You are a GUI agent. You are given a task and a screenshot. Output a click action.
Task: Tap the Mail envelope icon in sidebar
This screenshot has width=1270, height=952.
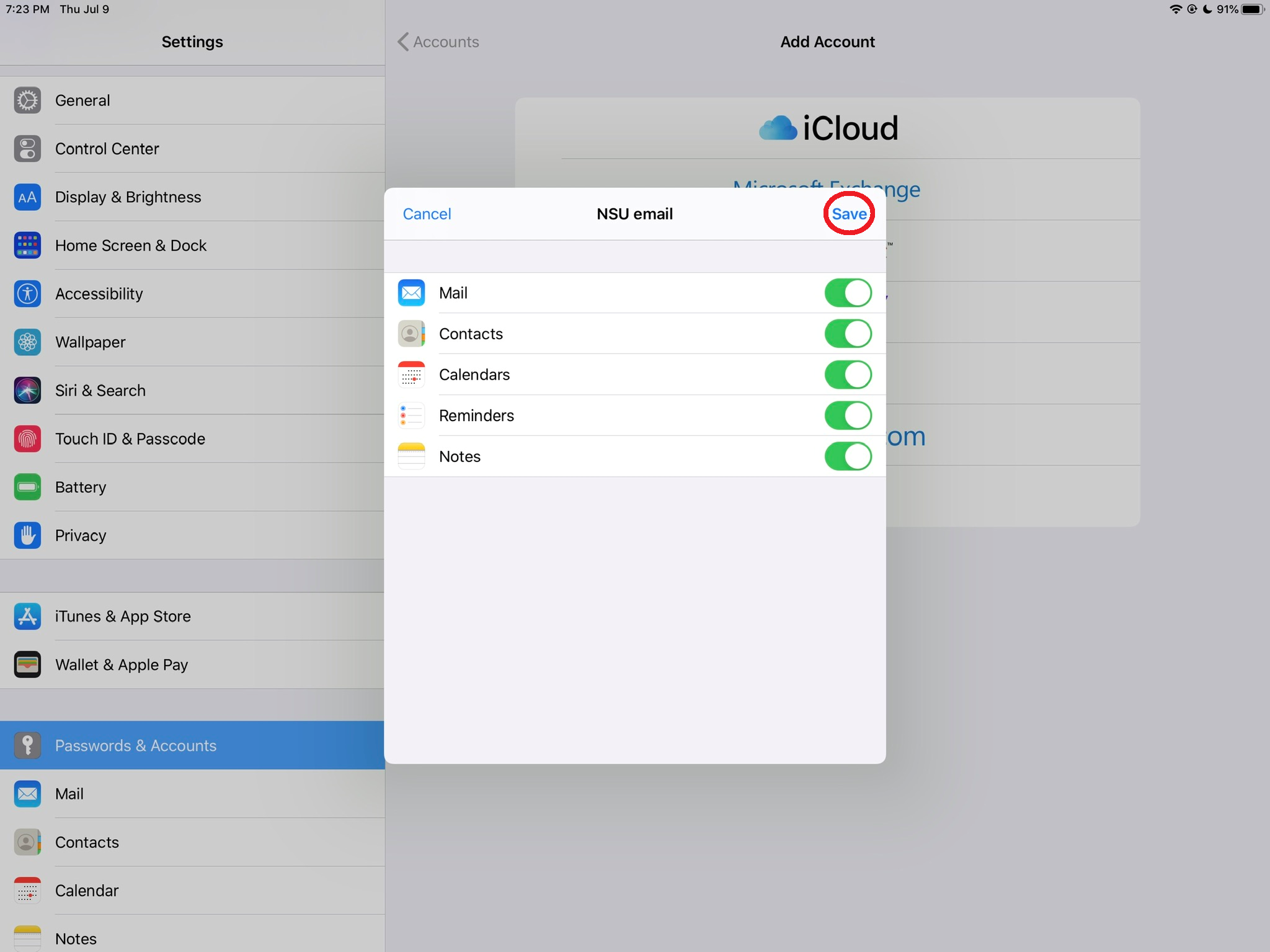click(27, 794)
